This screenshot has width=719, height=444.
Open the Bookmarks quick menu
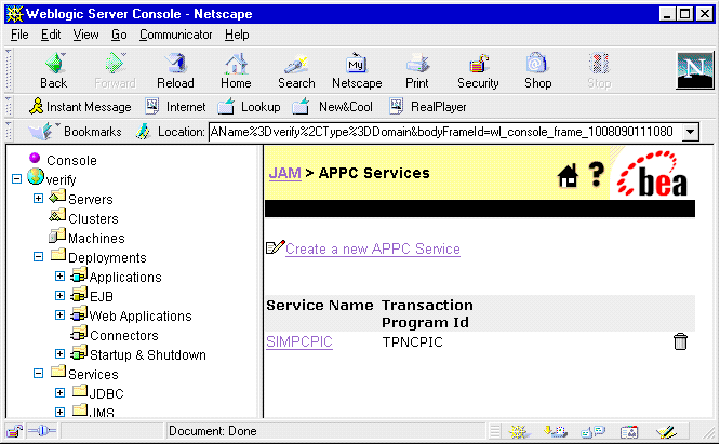[x=75, y=132]
